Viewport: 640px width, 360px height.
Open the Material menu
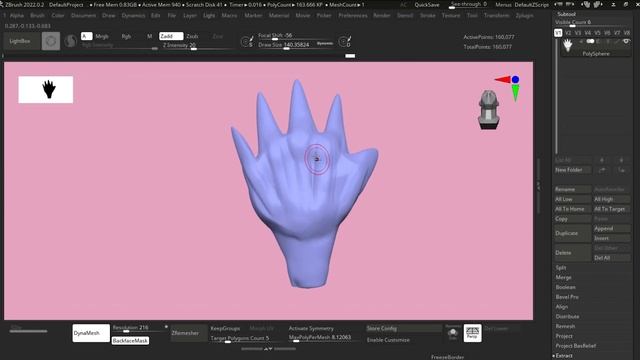(x=279, y=16)
